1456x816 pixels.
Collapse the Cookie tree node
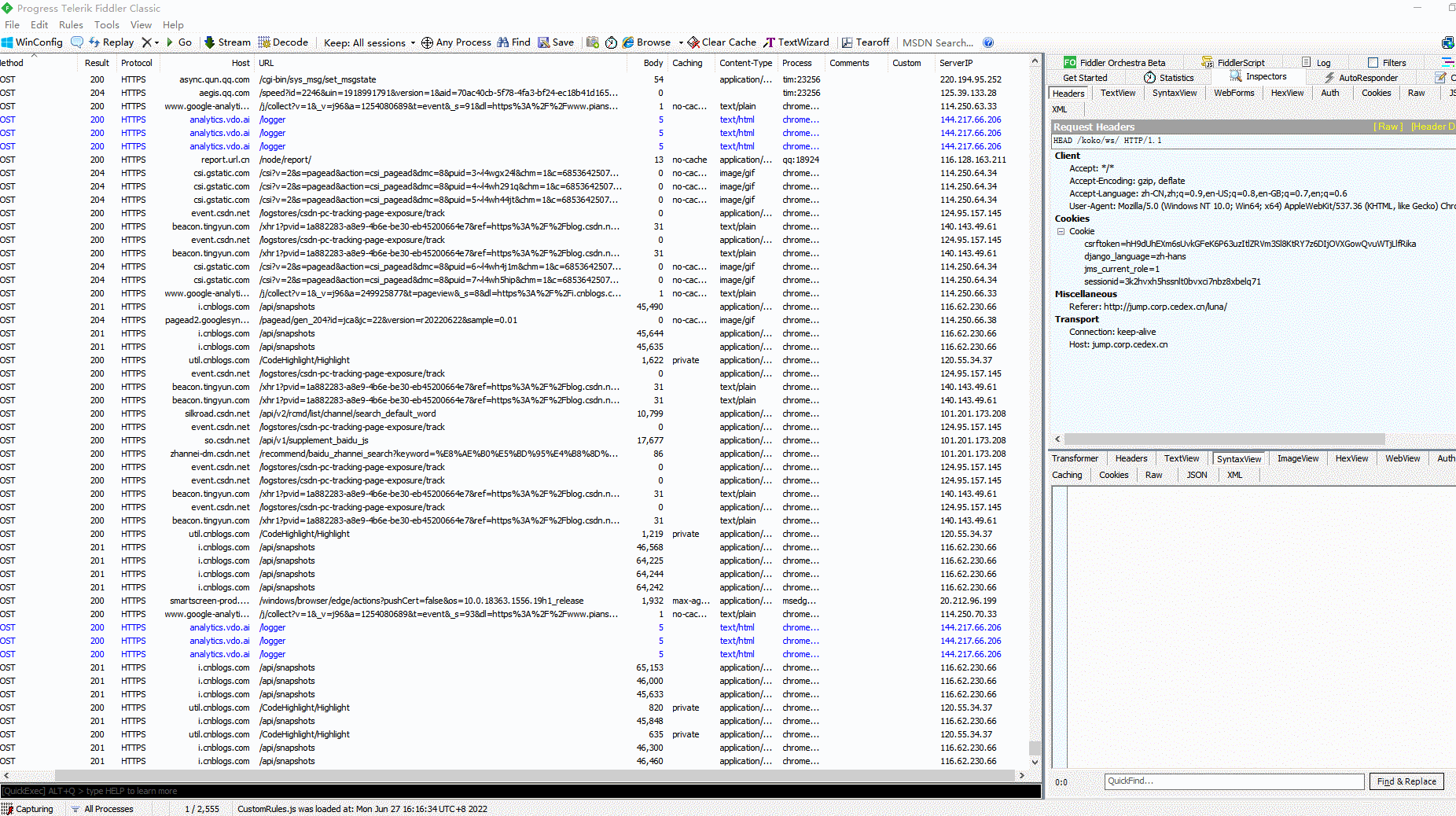pos(1061,231)
